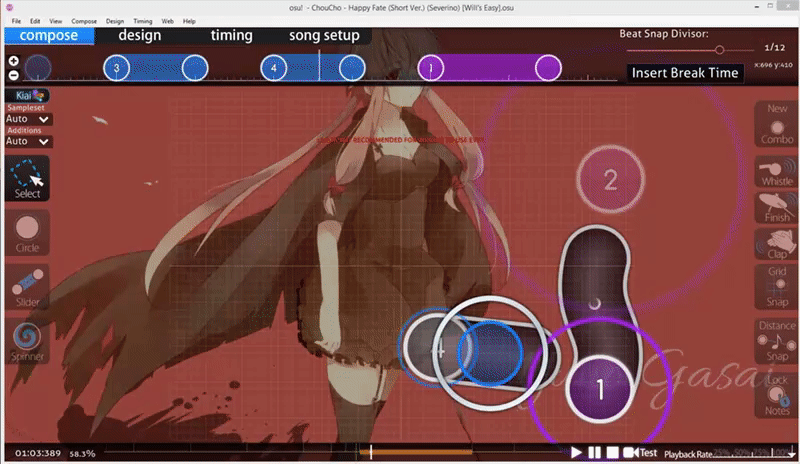Select purple slider head 1 in playfield
This screenshot has width=800, height=464.
(600, 389)
